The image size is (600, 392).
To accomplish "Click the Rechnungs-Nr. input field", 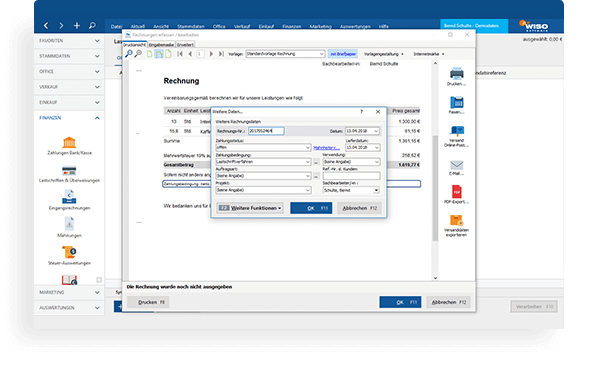I will 266,131.
